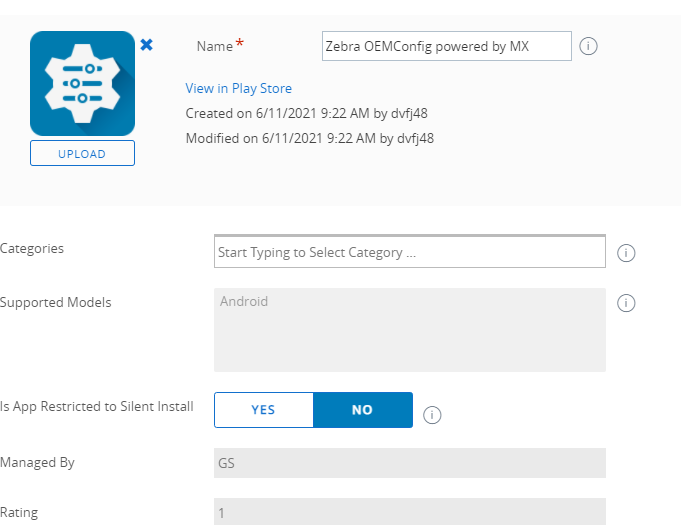Click the Modified on 6/11/2021 text
Screen dimensions: 681x530
click(310, 139)
